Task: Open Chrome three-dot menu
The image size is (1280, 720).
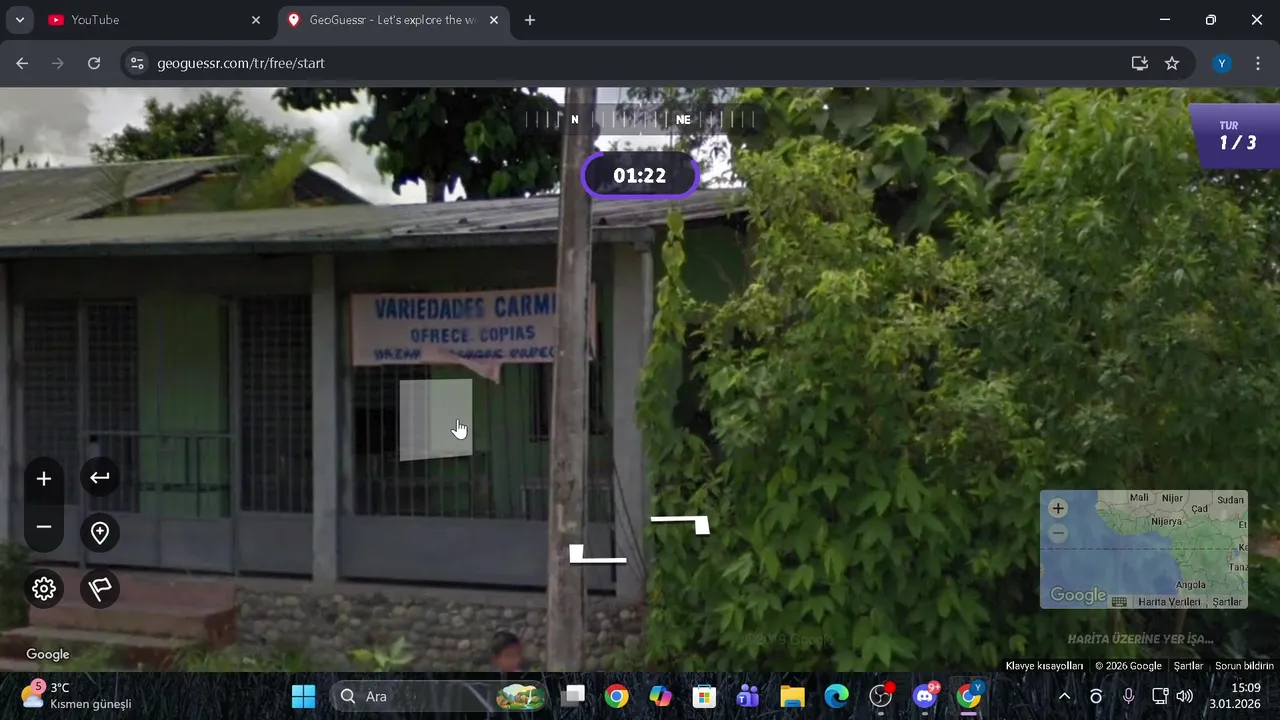Action: [x=1258, y=63]
